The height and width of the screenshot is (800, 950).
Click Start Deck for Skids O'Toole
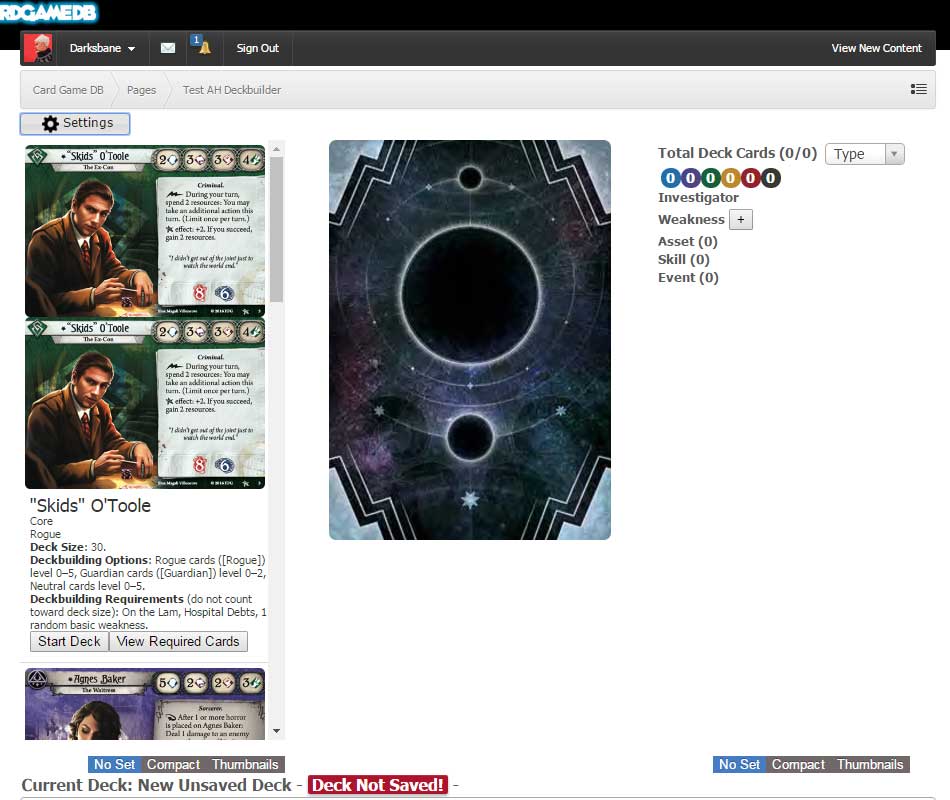pos(69,641)
